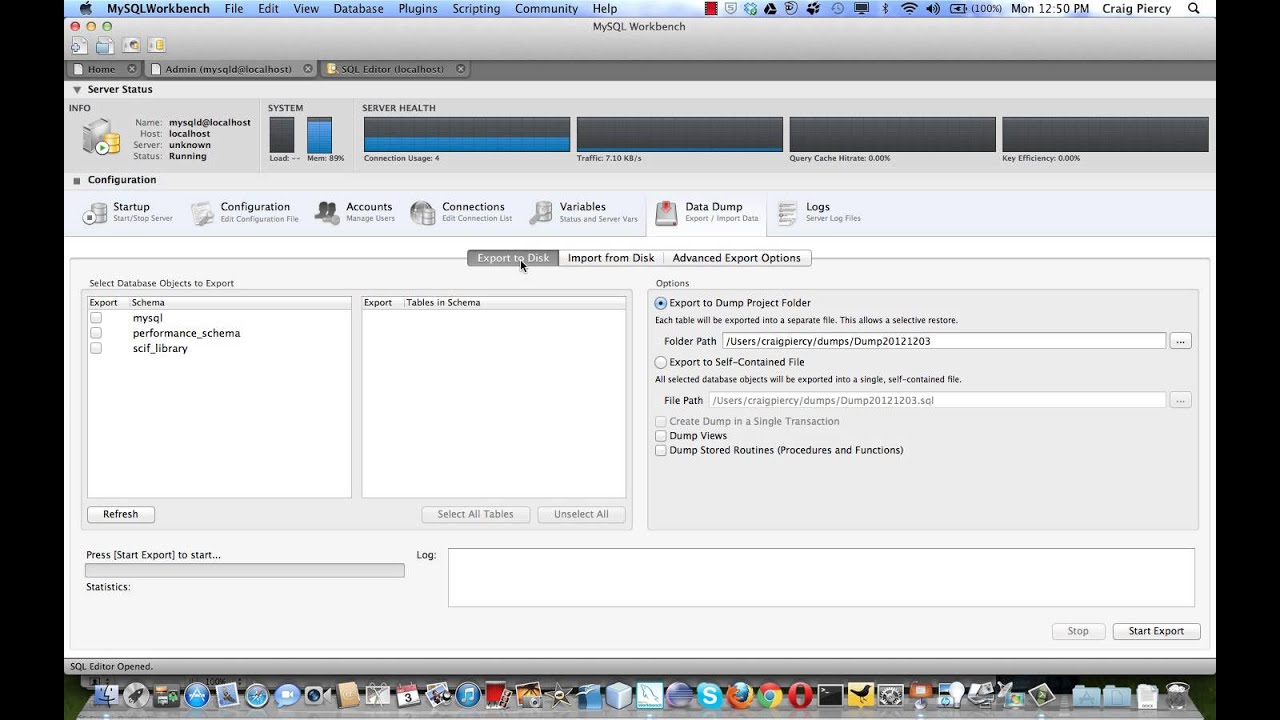Screen dimensions: 1280x720
Task: Click the Folder Path input field
Action: (944, 341)
